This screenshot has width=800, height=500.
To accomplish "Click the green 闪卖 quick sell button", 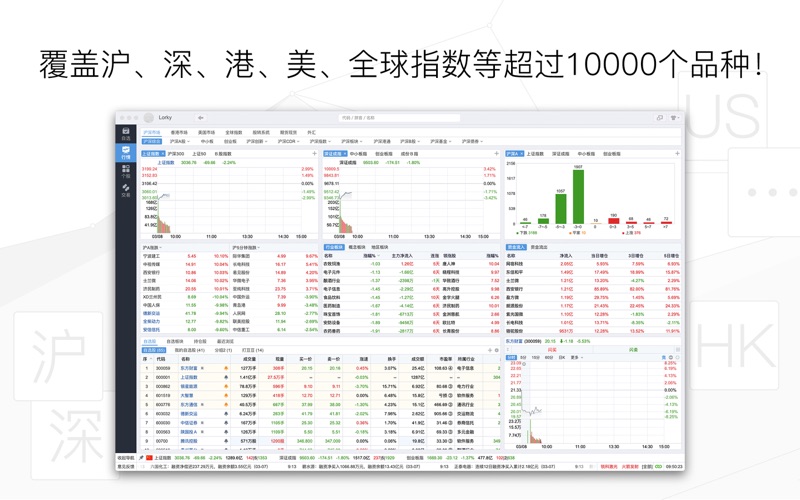I will pyautogui.click(x=634, y=350).
